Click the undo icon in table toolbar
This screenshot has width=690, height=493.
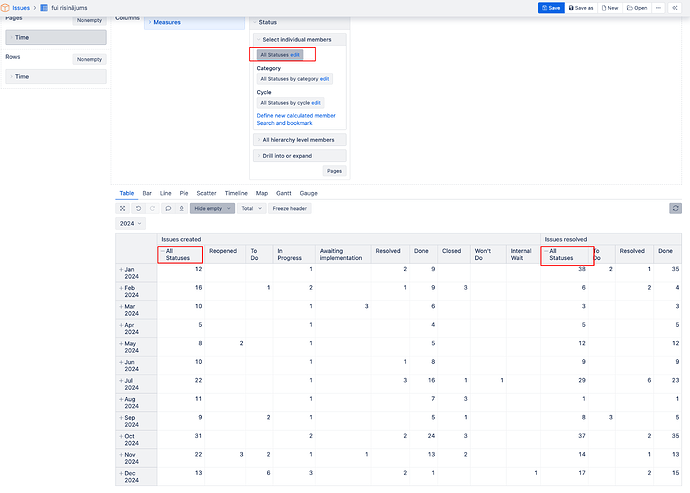[138, 208]
